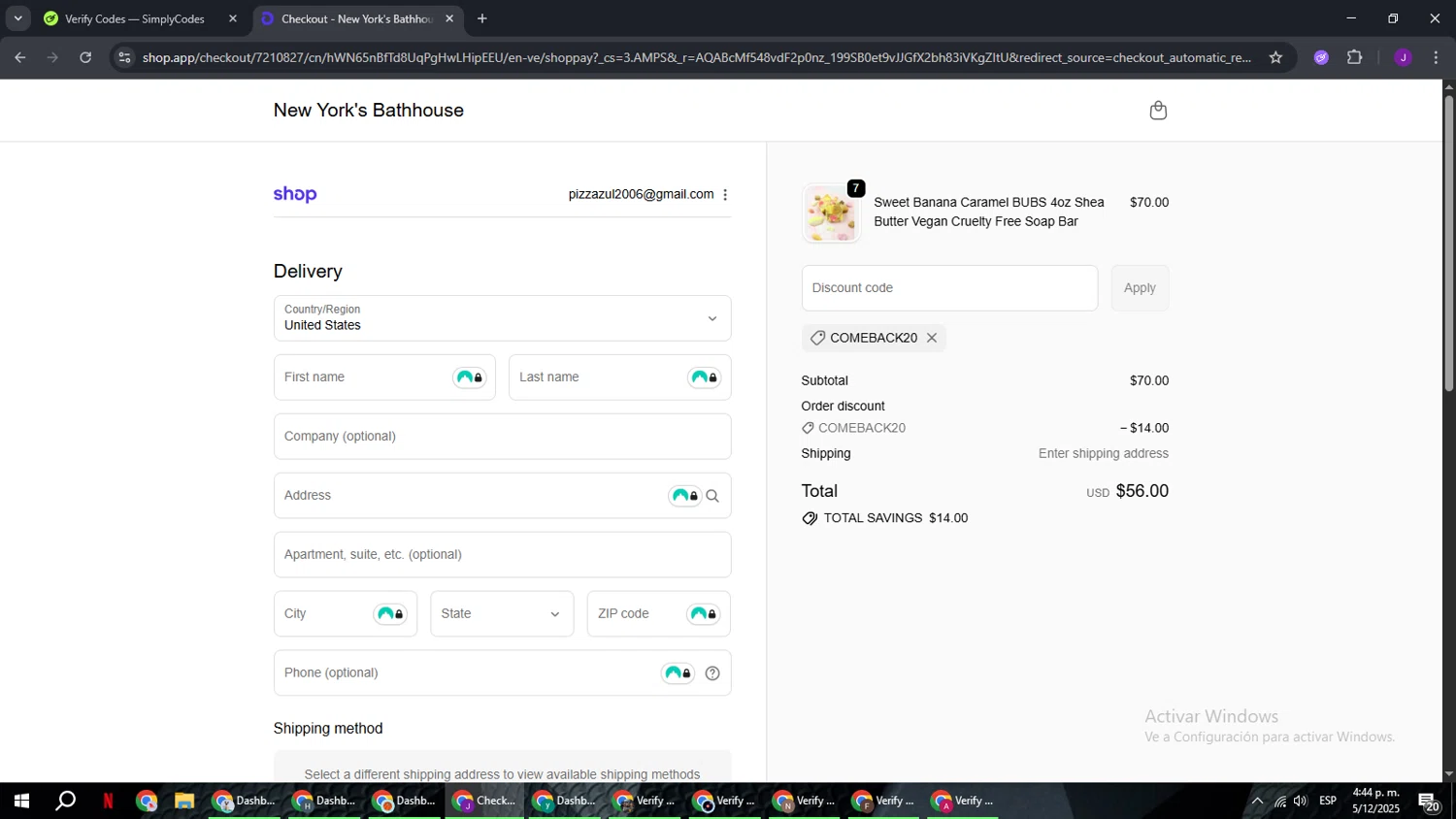Image resolution: width=1456 pixels, height=819 pixels.
Task: Open the Check... Chrome taskbar window
Action: (x=485, y=802)
